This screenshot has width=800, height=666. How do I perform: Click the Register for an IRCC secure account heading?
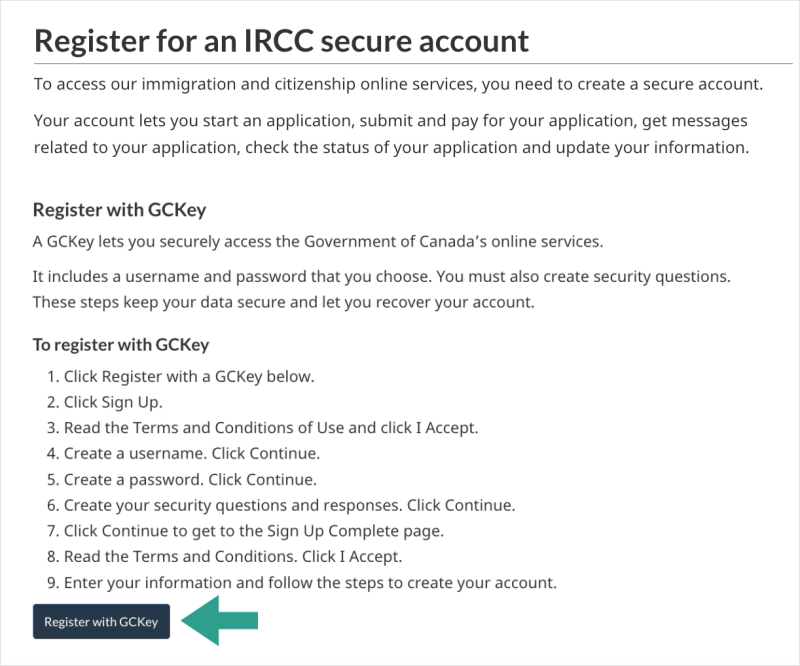click(281, 41)
